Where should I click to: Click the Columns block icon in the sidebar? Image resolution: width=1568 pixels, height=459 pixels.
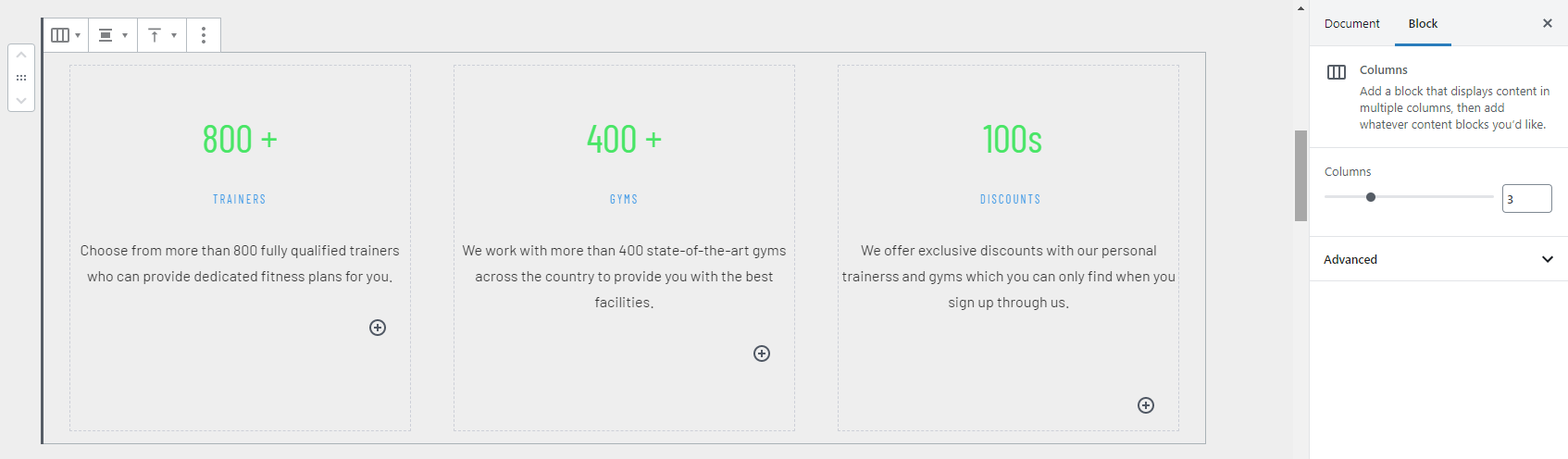pyautogui.click(x=1337, y=72)
